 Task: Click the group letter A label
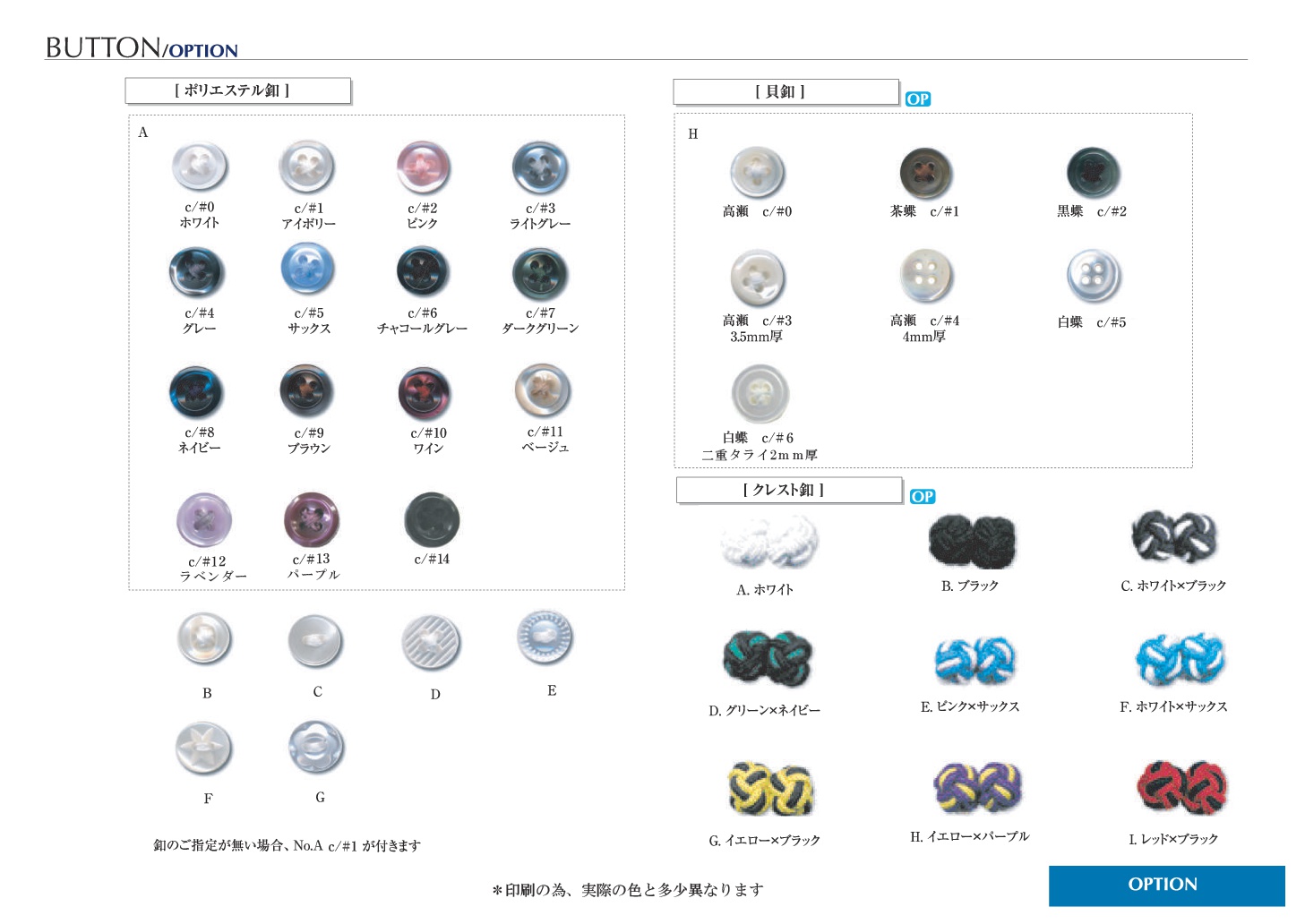[143, 133]
